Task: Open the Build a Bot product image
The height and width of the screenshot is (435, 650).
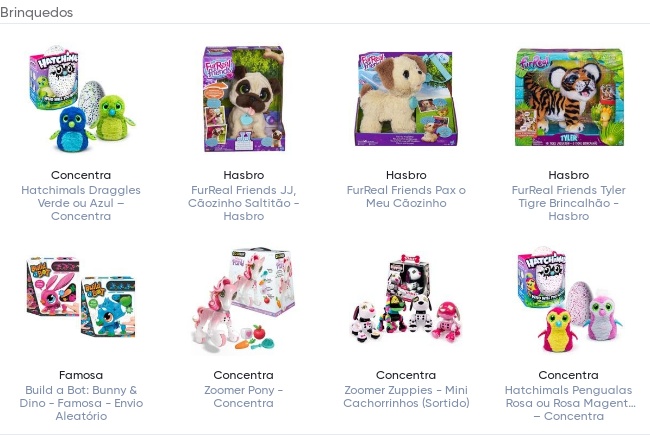Action: pos(81,299)
